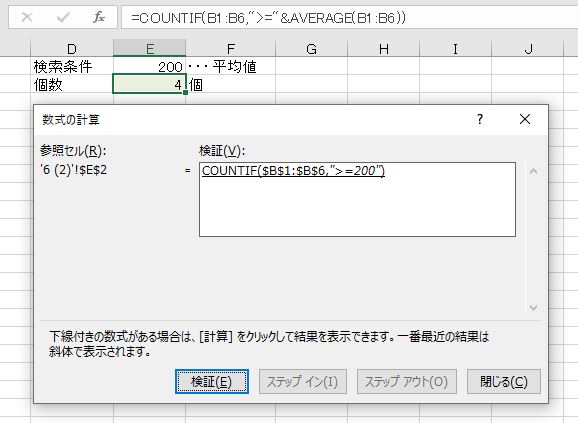Select column H header
The height and width of the screenshot is (423, 578).
(x=384, y=49)
